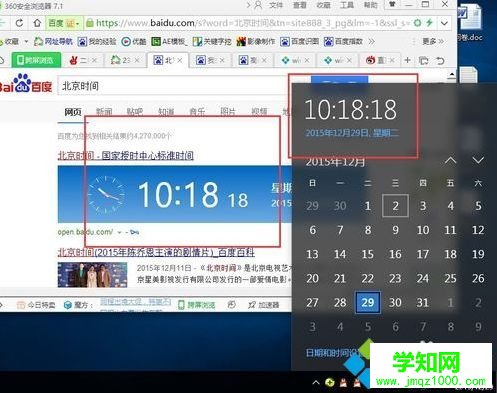Screen dimensions: 497x393
Task: Select December 25 in the calendar
Action: [450, 278]
